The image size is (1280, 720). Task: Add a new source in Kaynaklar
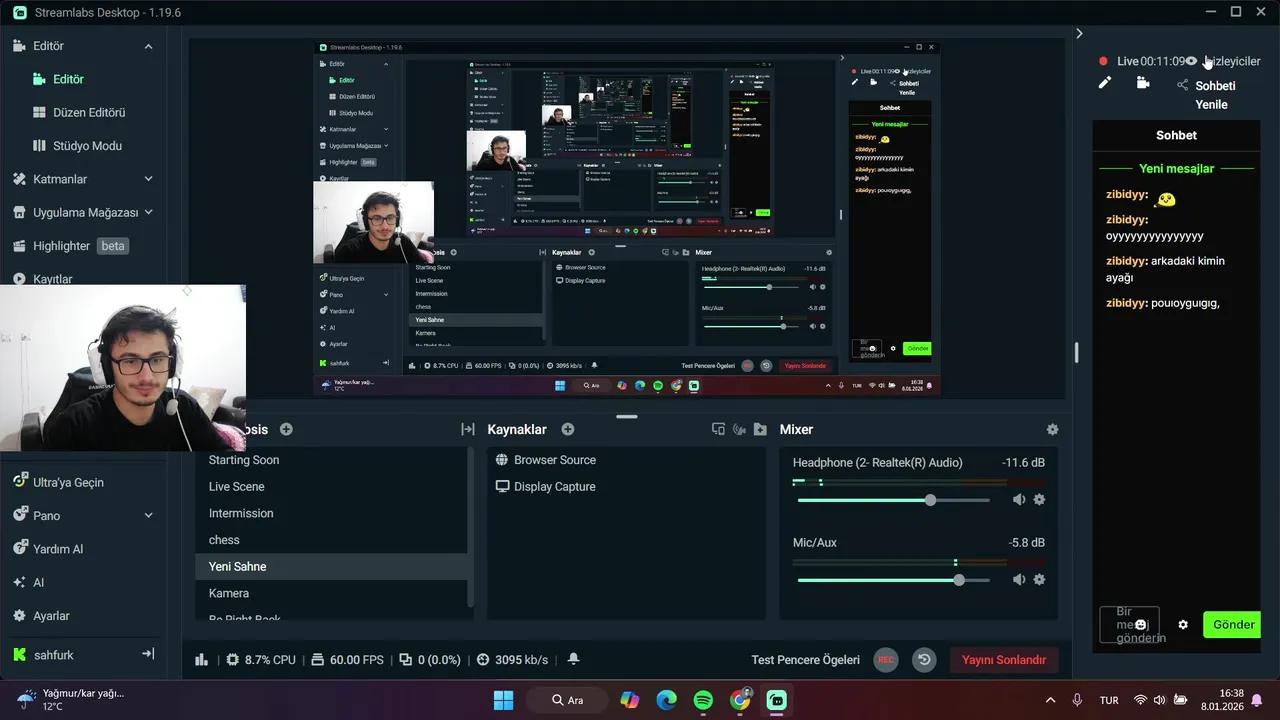tap(568, 429)
